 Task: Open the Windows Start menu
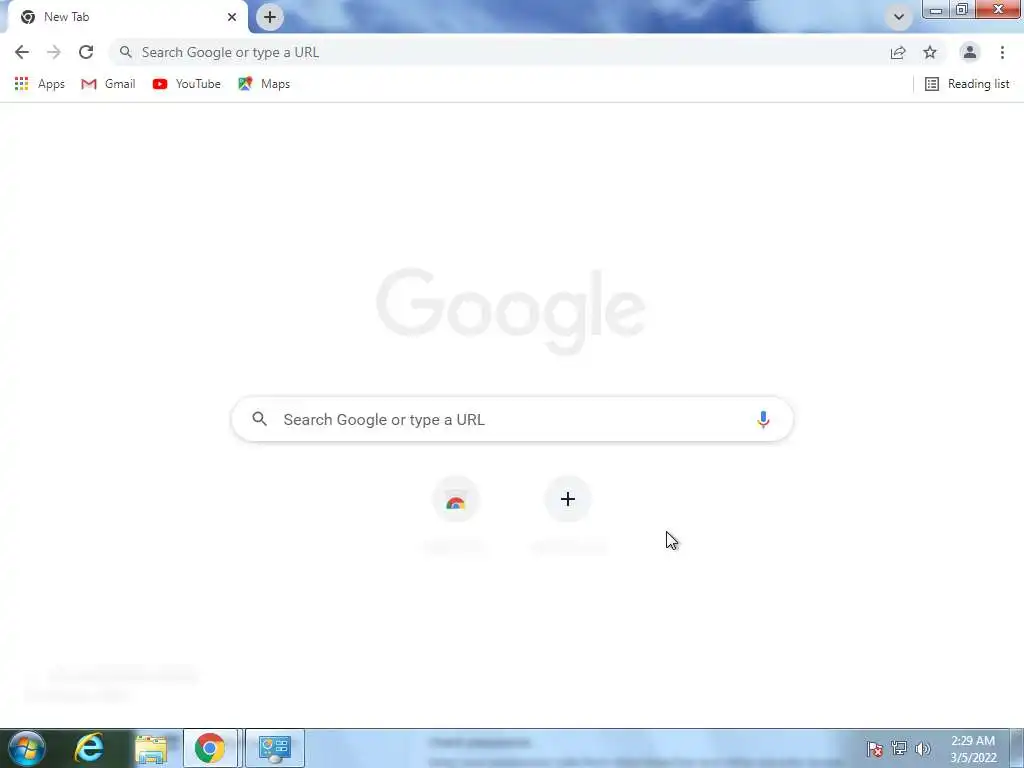(x=26, y=748)
